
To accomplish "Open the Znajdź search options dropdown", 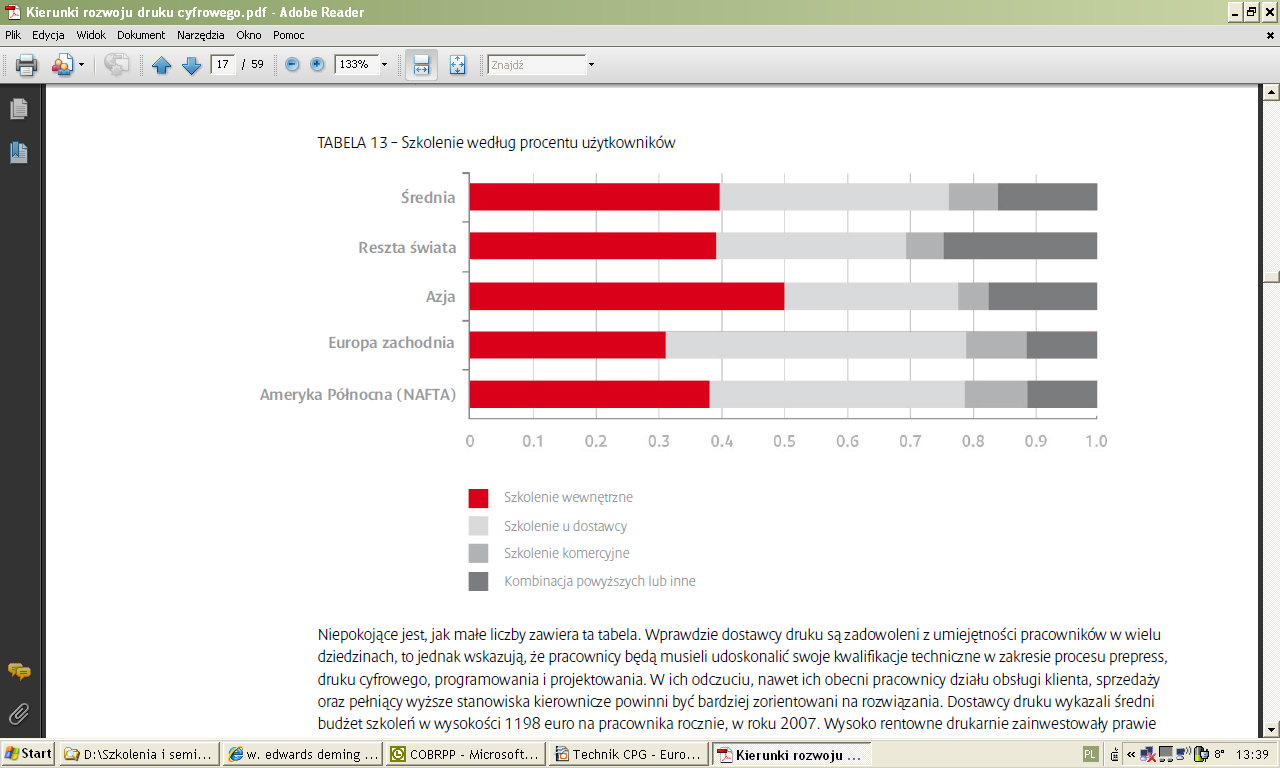I will (591, 64).
